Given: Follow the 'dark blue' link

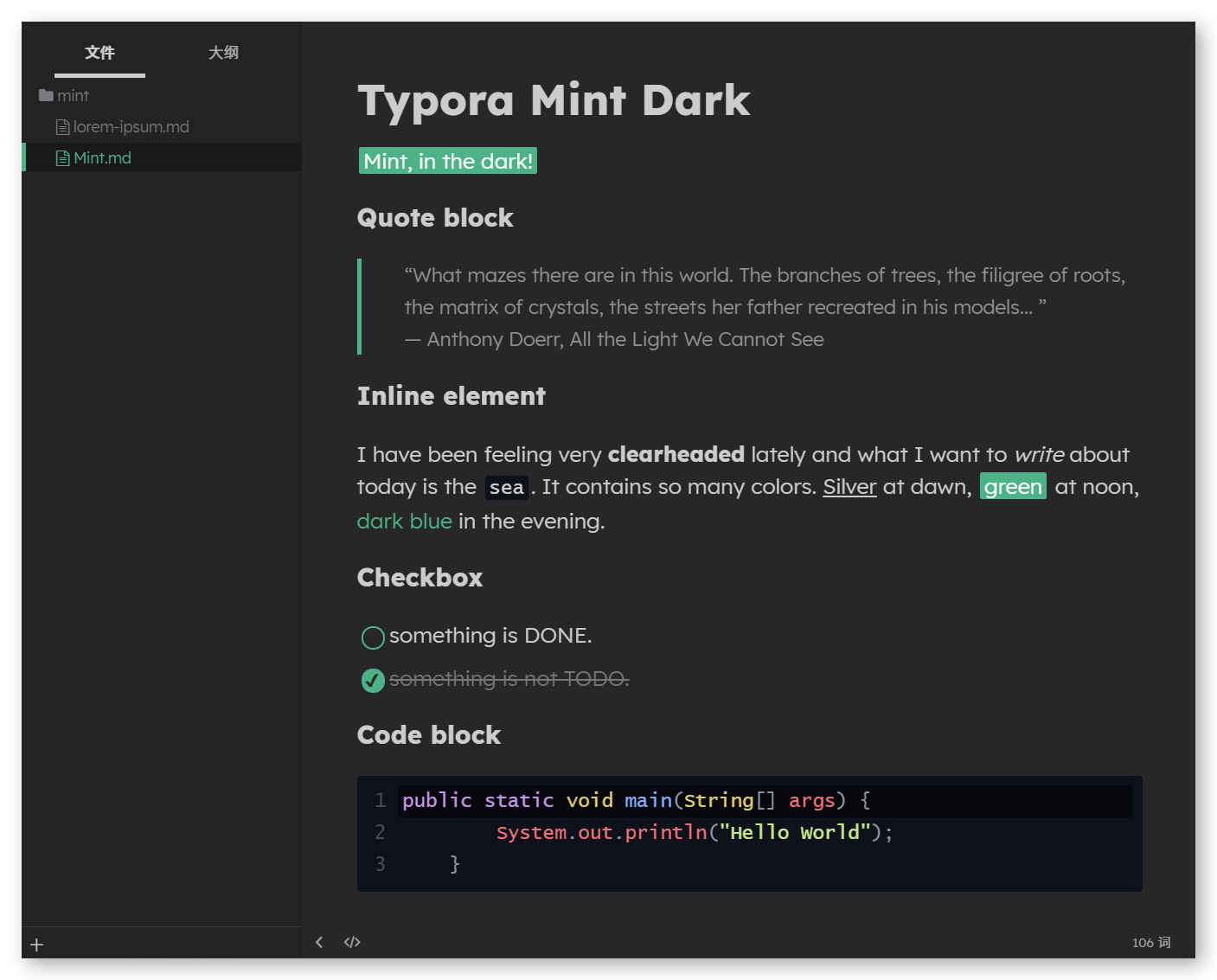Looking at the screenshot, I should click(x=404, y=522).
